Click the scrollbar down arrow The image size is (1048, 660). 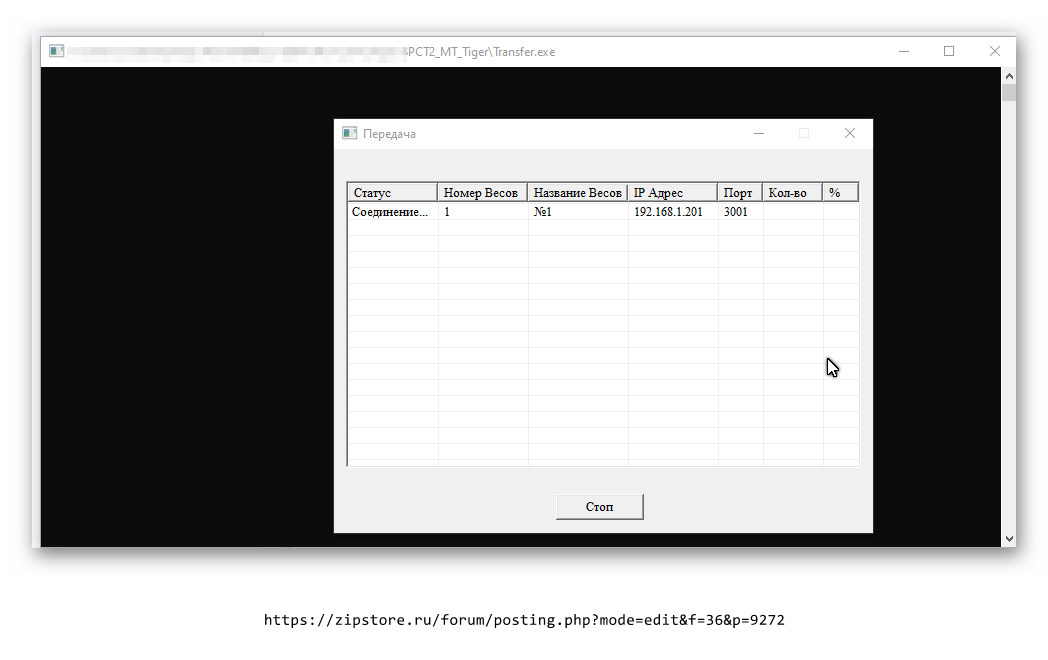(1009, 538)
